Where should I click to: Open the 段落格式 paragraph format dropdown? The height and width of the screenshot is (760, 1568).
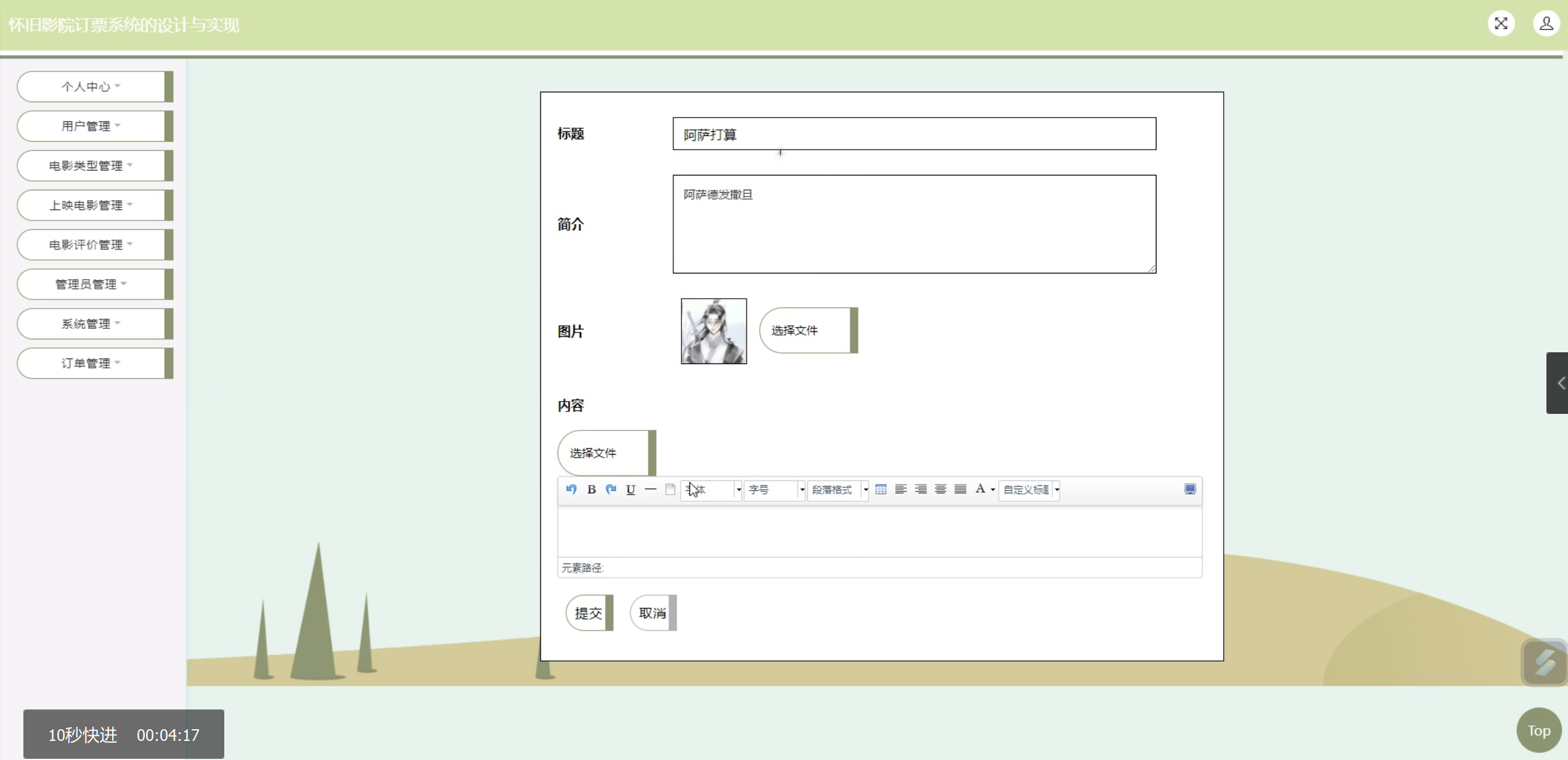click(838, 490)
